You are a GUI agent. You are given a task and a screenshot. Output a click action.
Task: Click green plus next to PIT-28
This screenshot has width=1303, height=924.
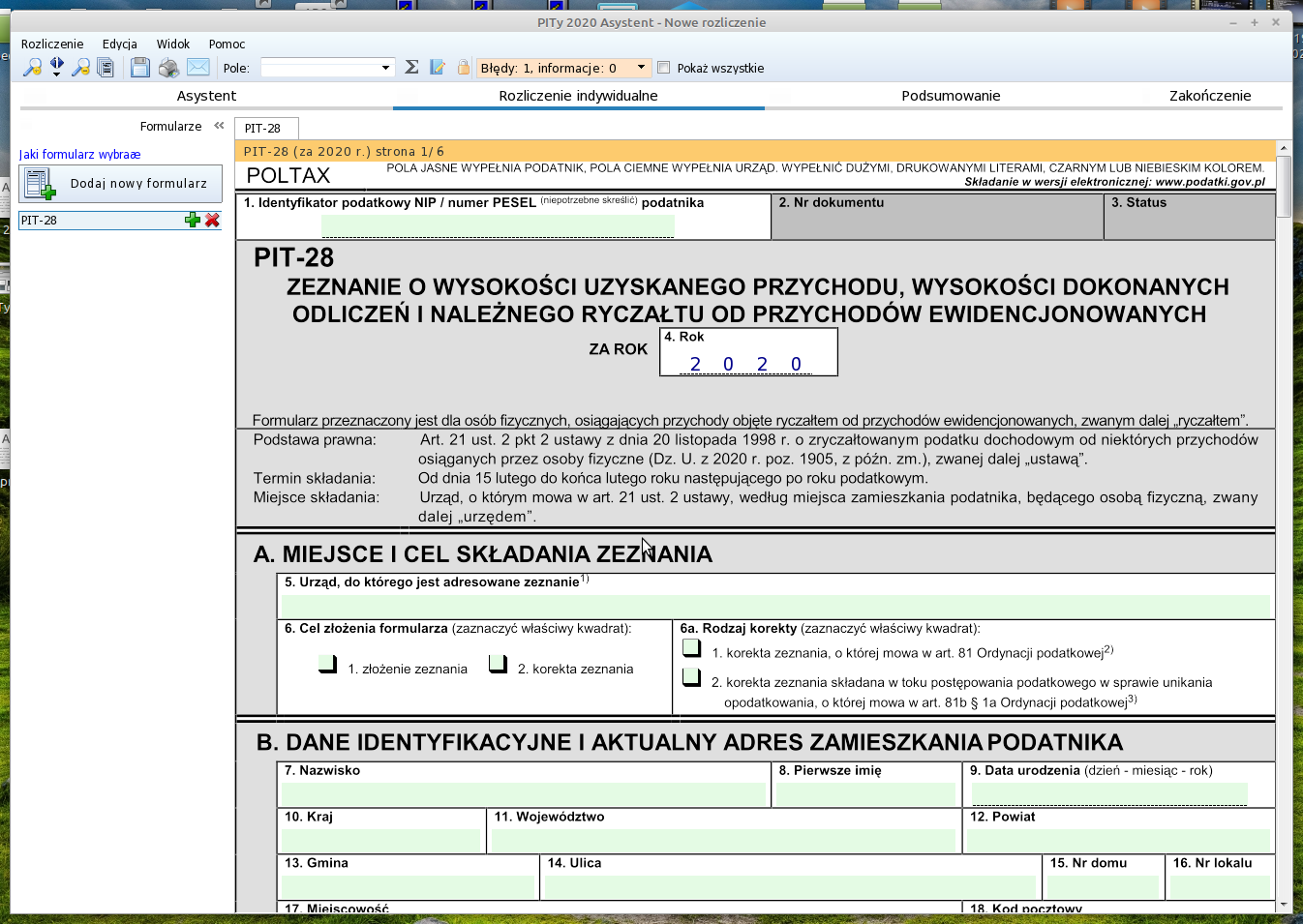click(193, 221)
